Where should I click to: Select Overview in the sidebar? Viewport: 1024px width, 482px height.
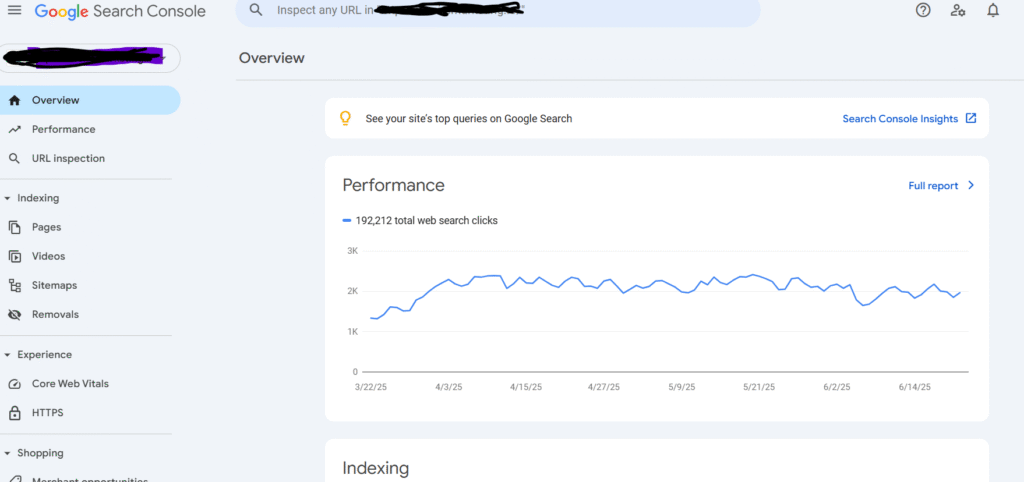click(x=90, y=100)
